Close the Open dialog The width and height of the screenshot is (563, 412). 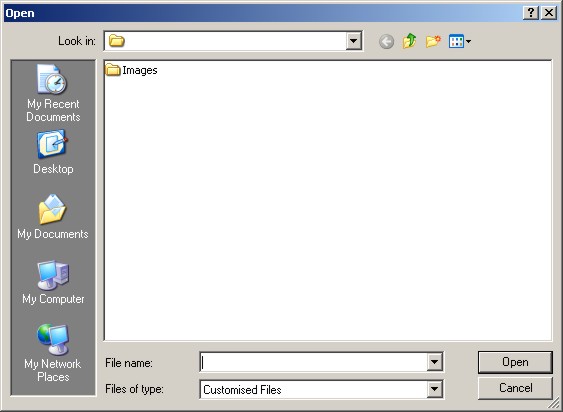coord(549,13)
